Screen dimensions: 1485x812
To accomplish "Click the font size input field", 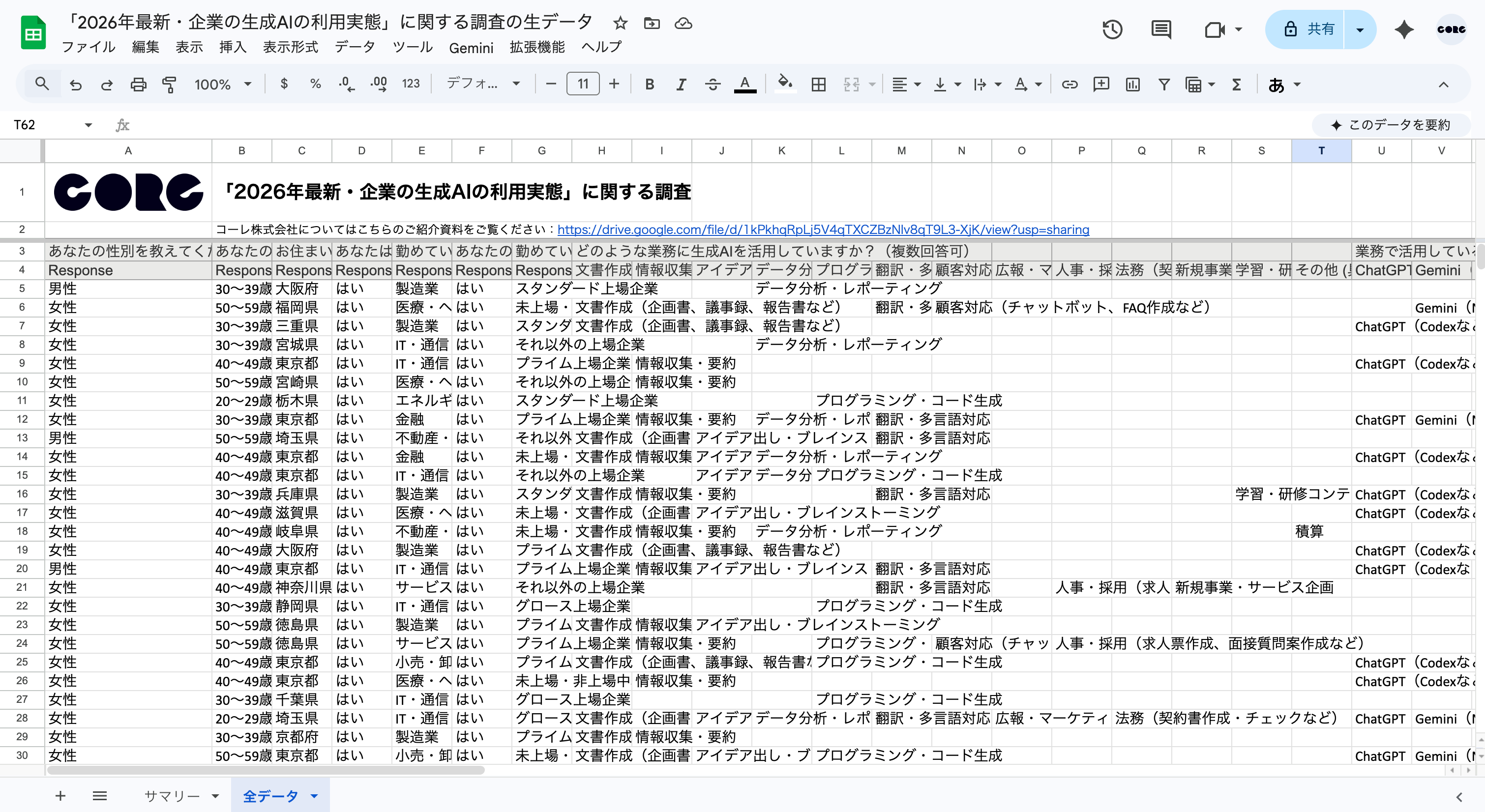I will [x=582, y=84].
